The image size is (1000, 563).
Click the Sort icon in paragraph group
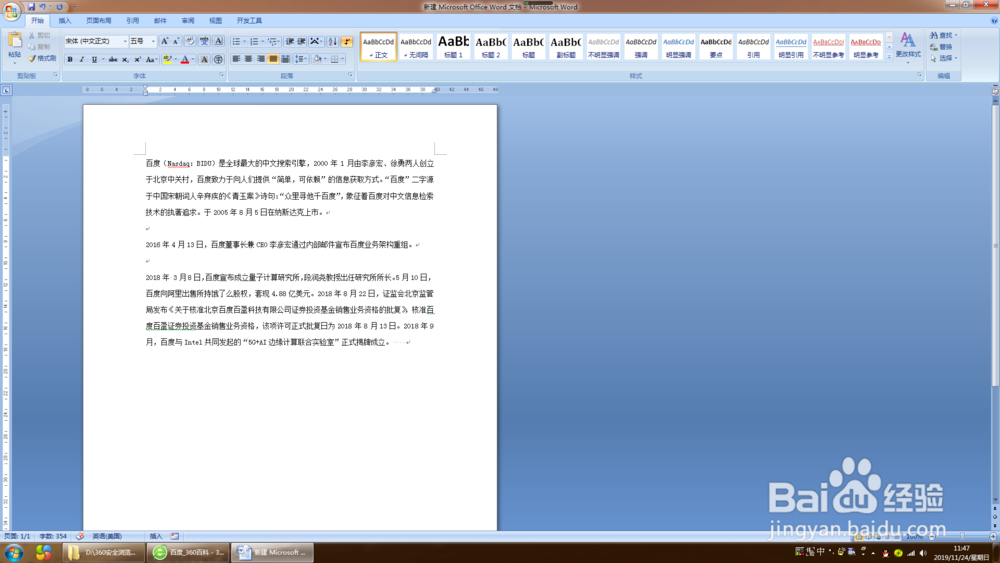point(332,41)
